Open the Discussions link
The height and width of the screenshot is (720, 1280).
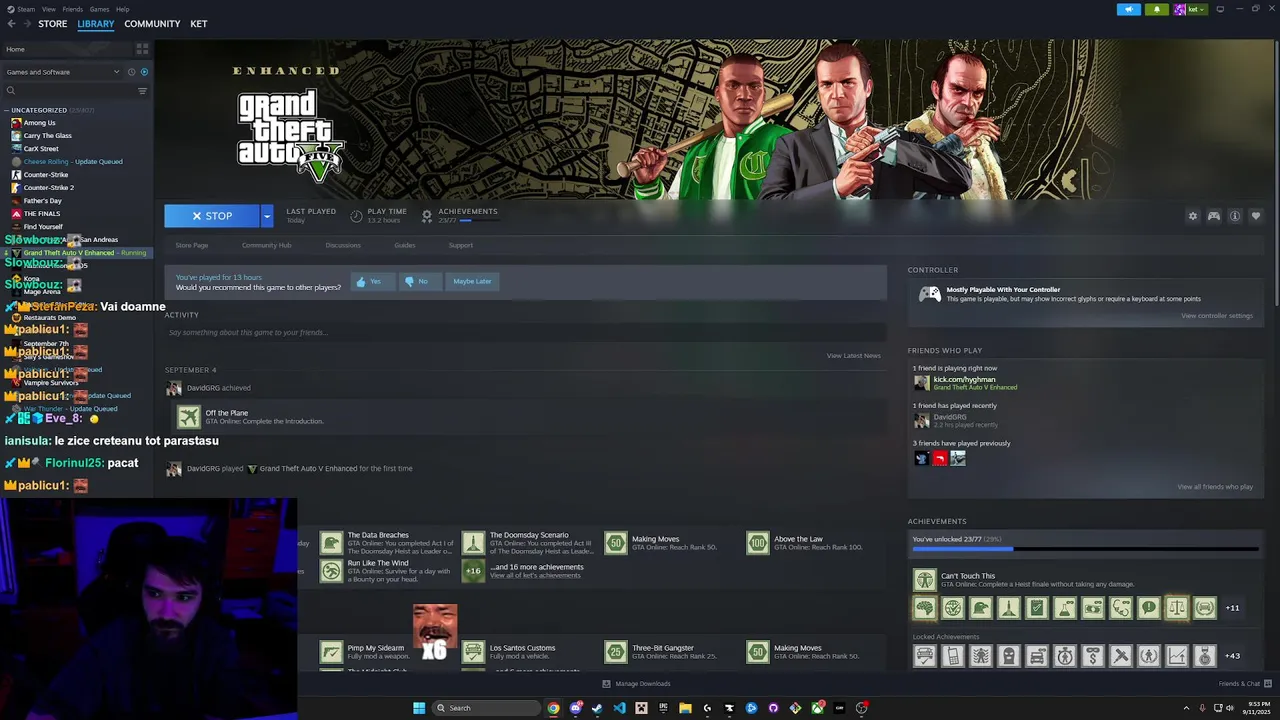coord(343,245)
